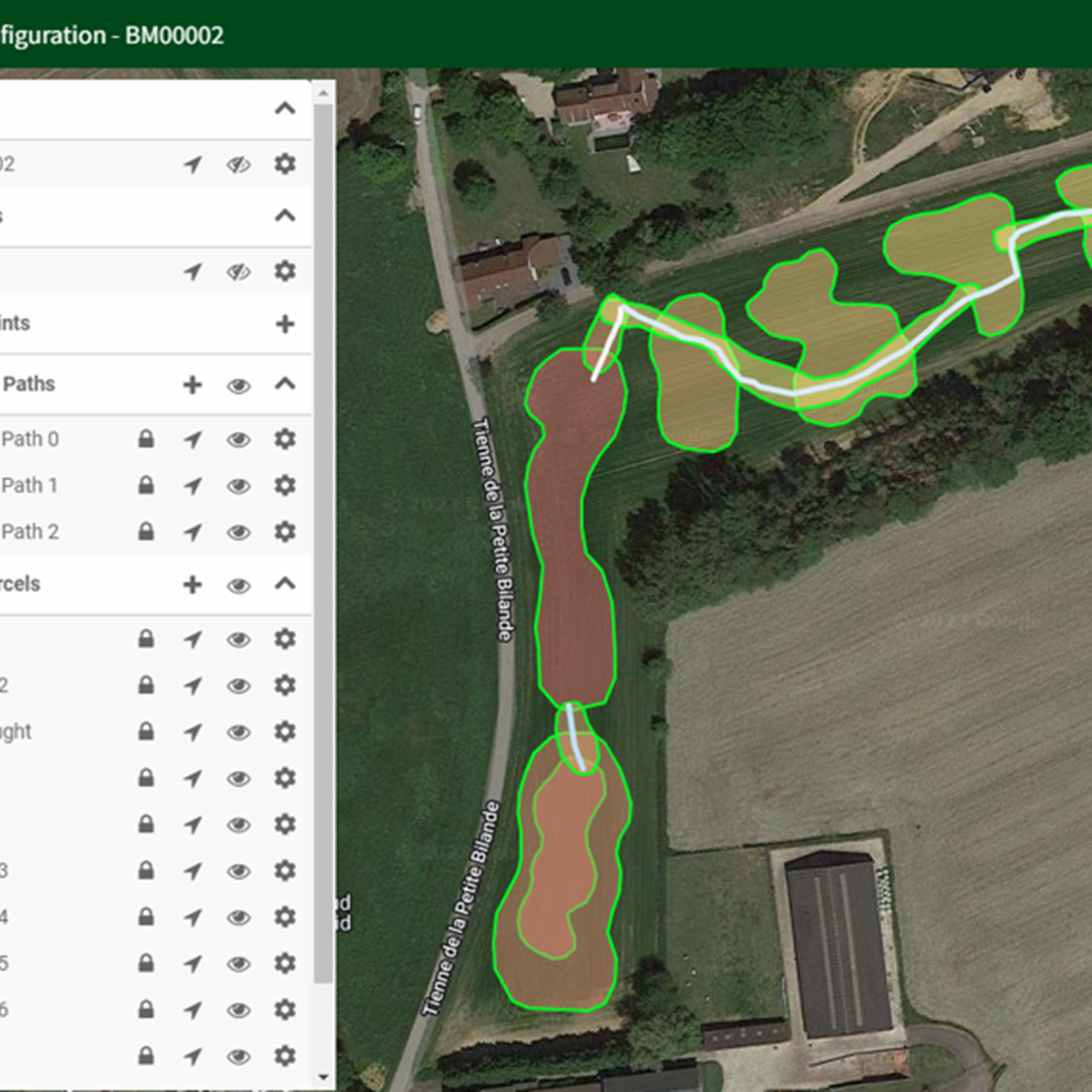
Task: Select the Path 1 list entry
Action: pos(30,486)
